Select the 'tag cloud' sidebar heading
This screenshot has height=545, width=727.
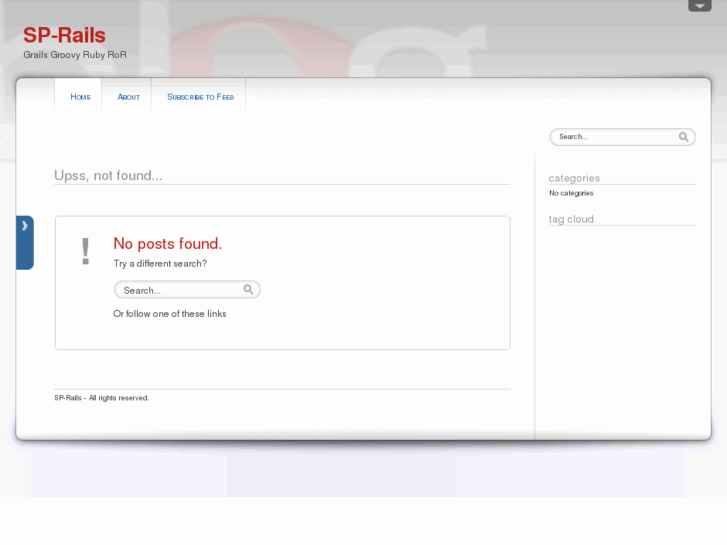click(x=571, y=219)
